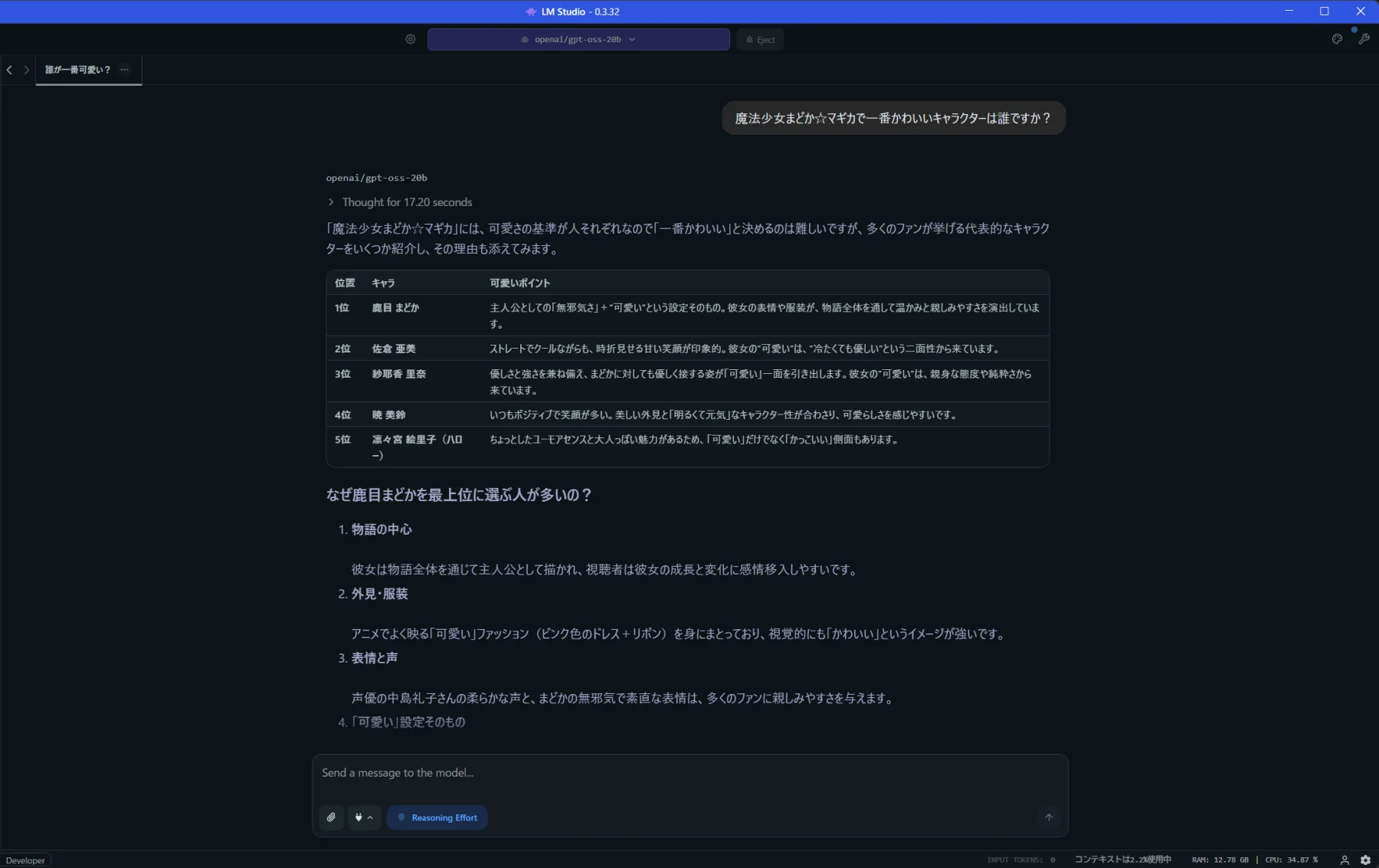Expand the 'Thought for 17.20 seconds' section
Image resolution: width=1379 pixels, height=868 pixels.
(x=400, y=202)
